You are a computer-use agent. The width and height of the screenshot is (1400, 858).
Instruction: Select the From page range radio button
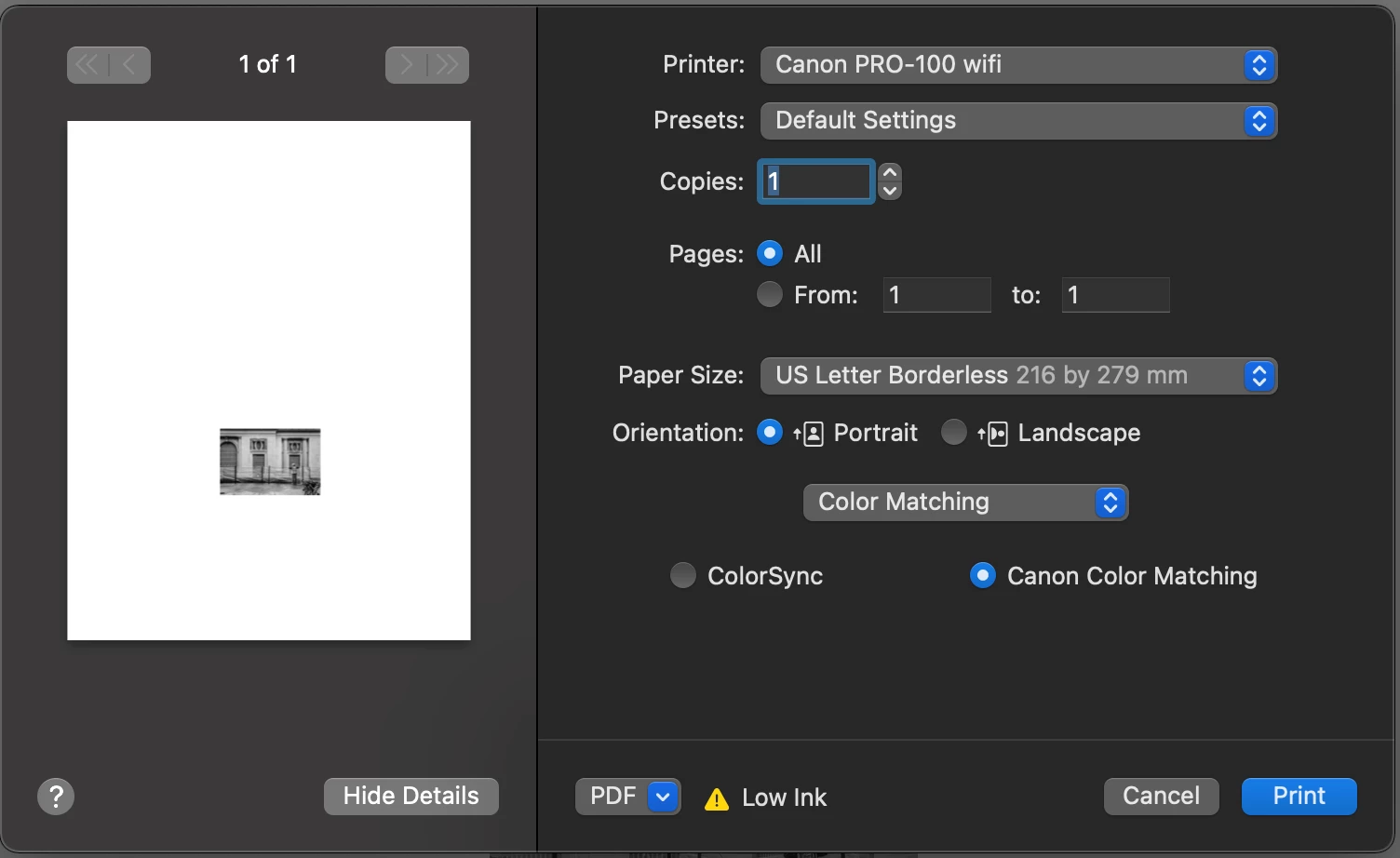click(770, 294)
